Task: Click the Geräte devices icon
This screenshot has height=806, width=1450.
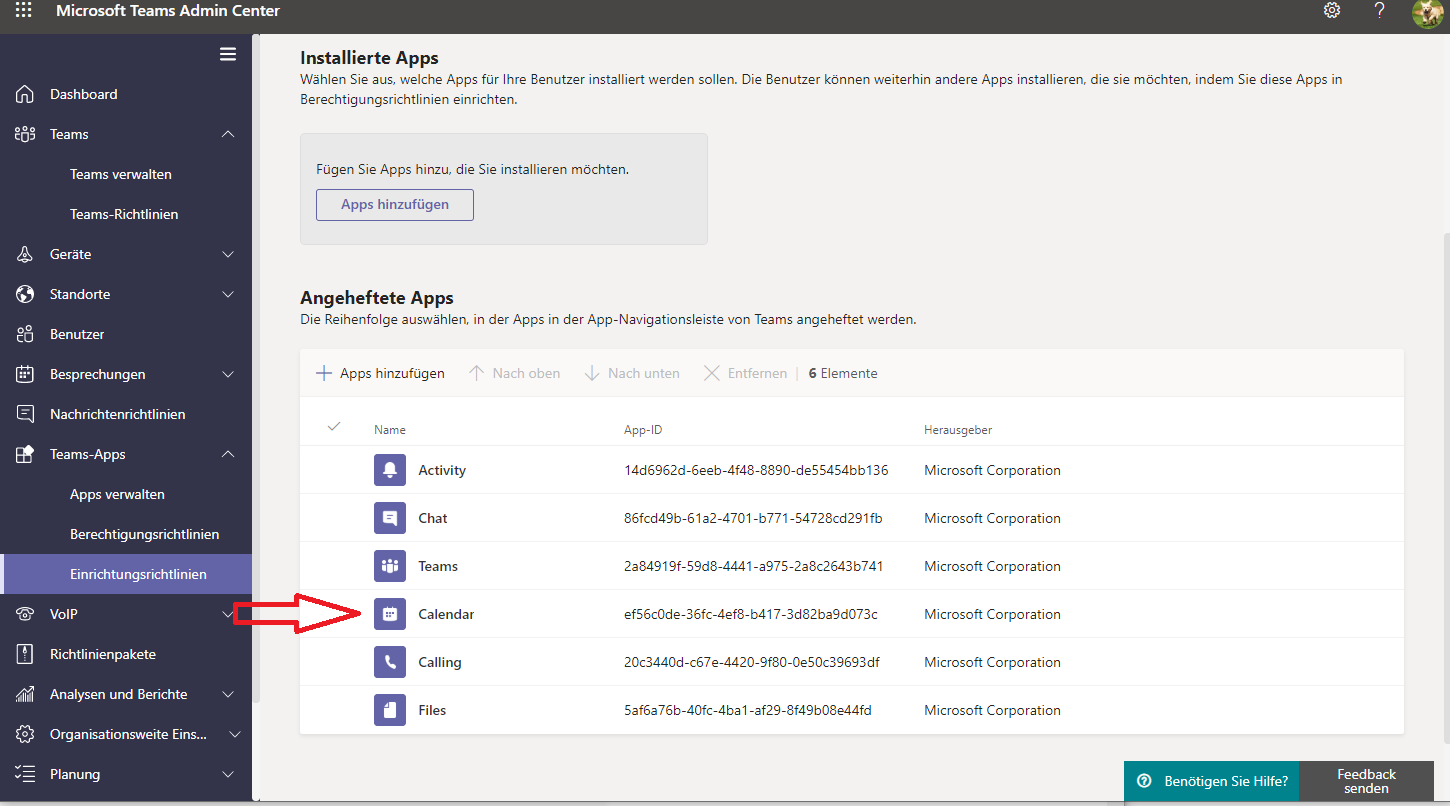Action: click(26, 254)
